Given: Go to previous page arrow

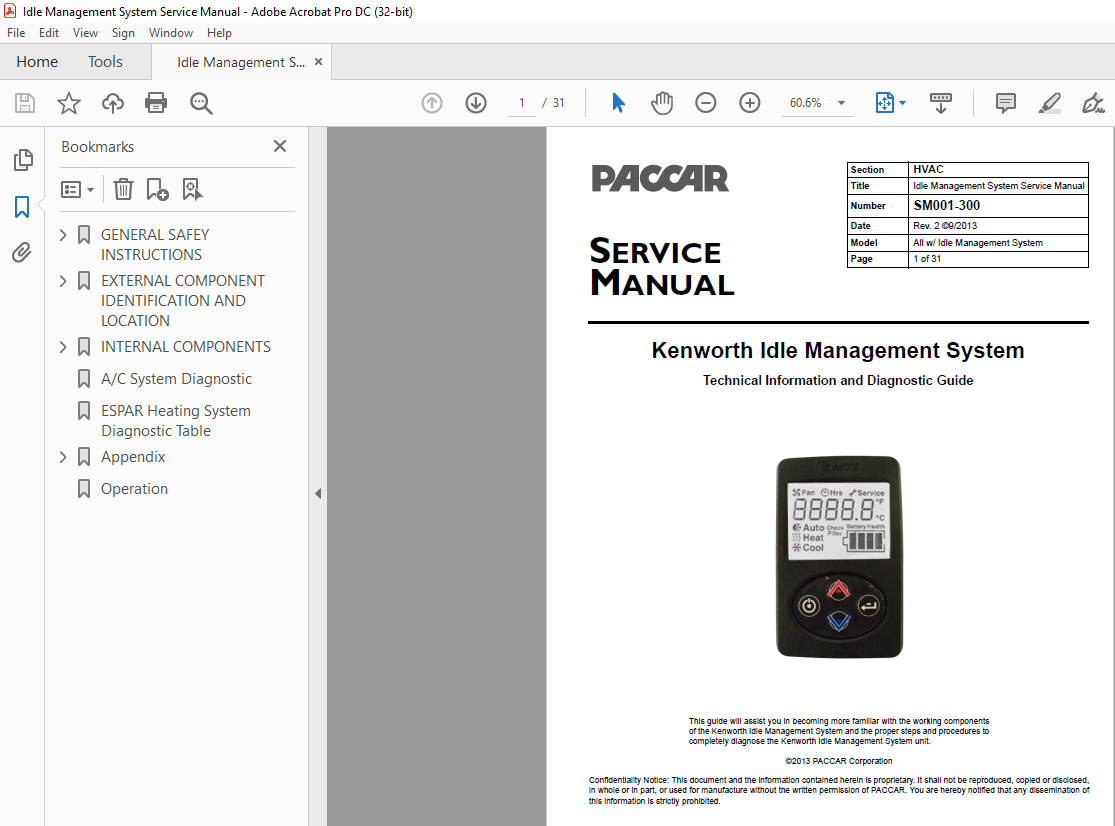Looking at the screenshot, I should (x=432, y=103).
